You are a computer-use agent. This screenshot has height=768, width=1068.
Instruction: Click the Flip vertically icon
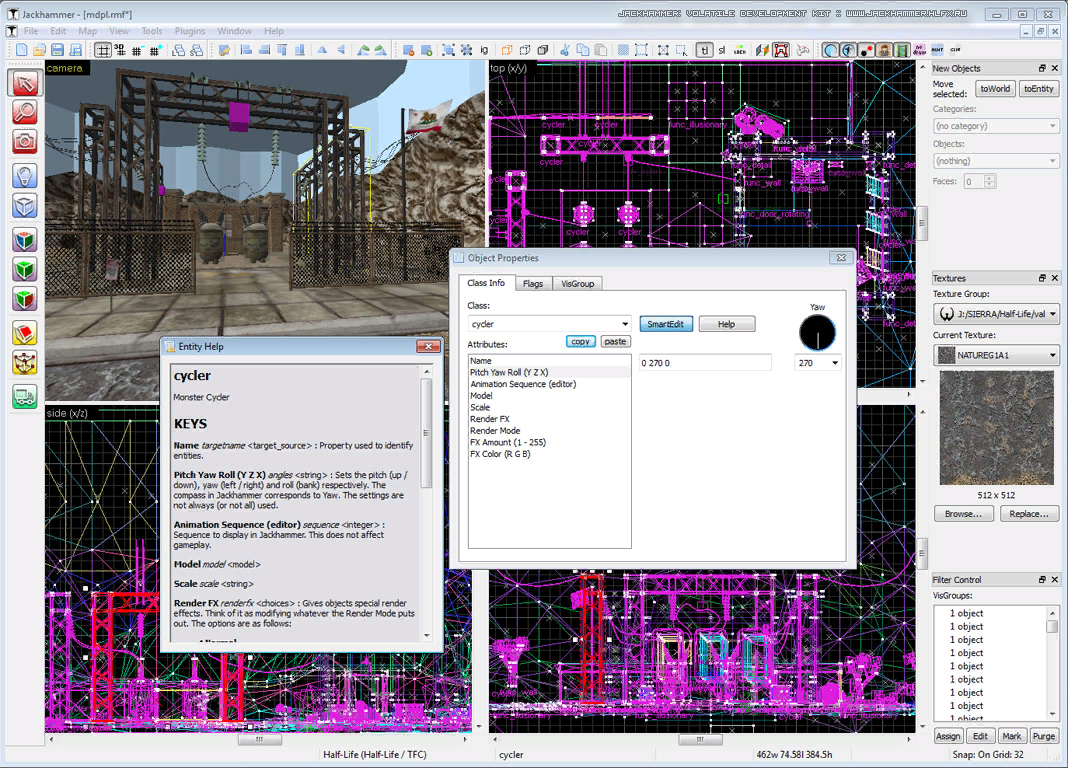click(x=341, y=50)
